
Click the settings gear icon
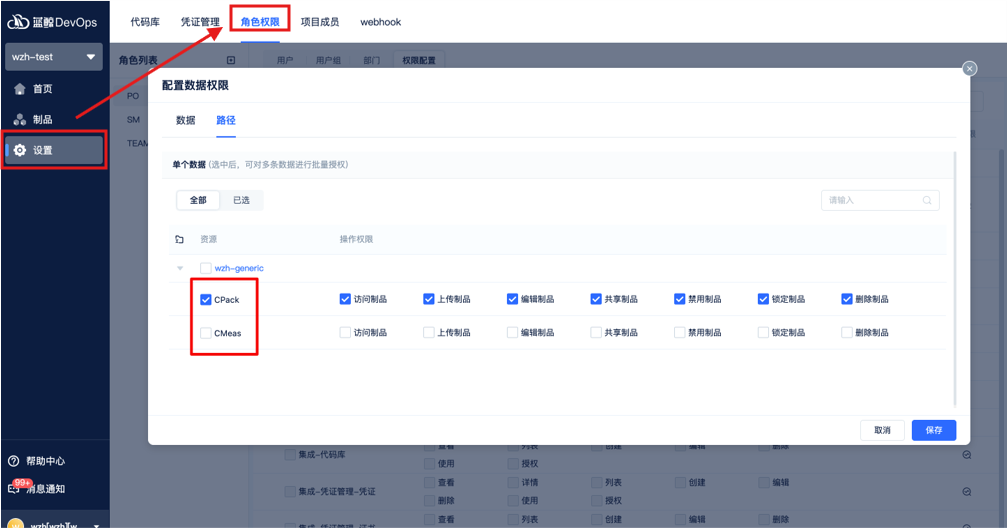pos(20,150)
